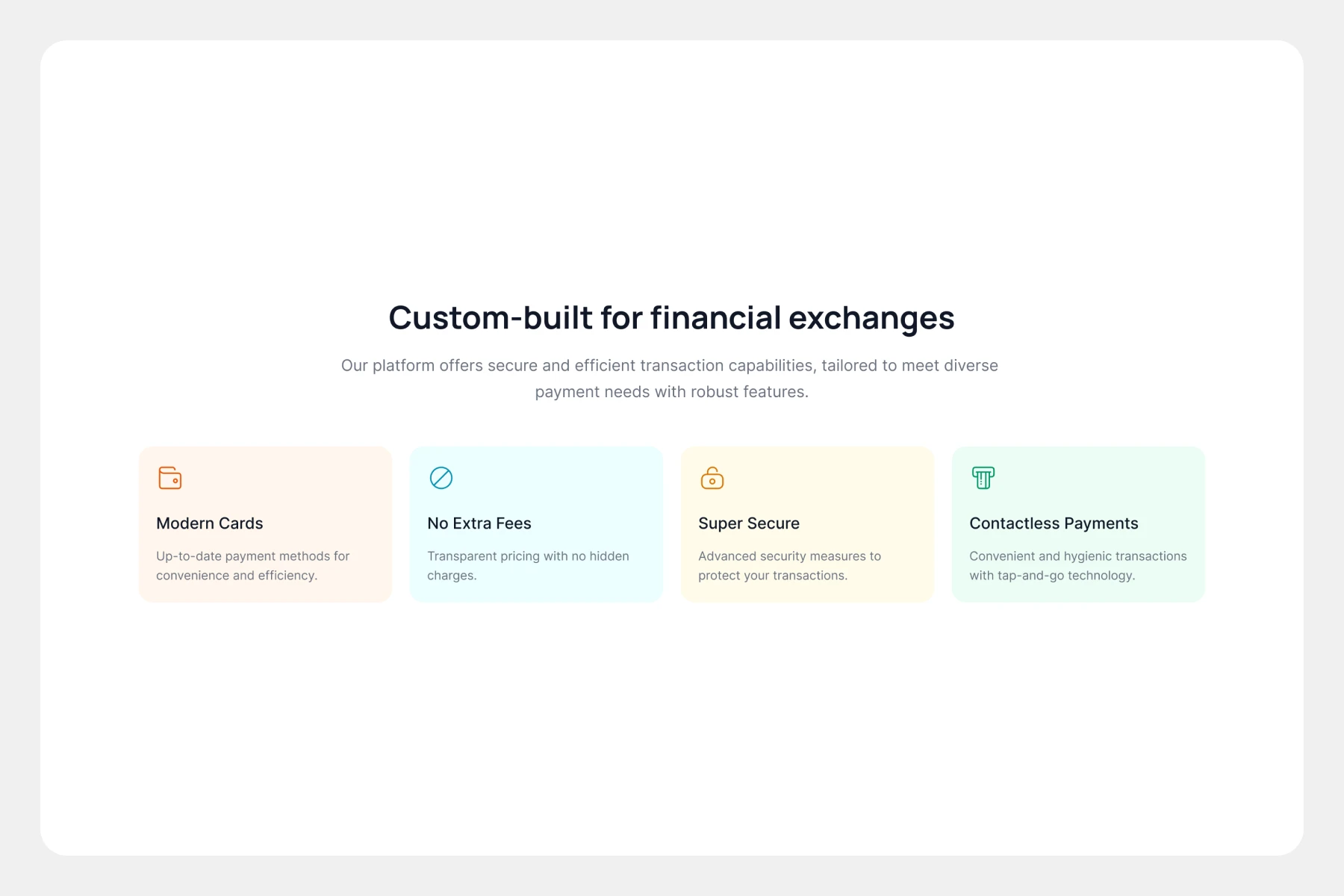Select the No Extra Fees title
The image size is (1344, 896).
479,523
